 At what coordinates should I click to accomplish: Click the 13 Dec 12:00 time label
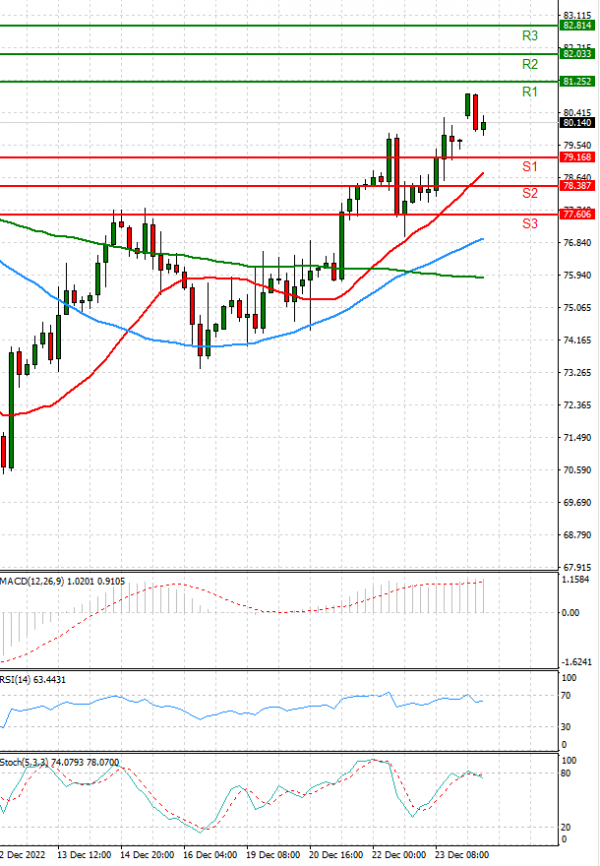pos(84,854)
